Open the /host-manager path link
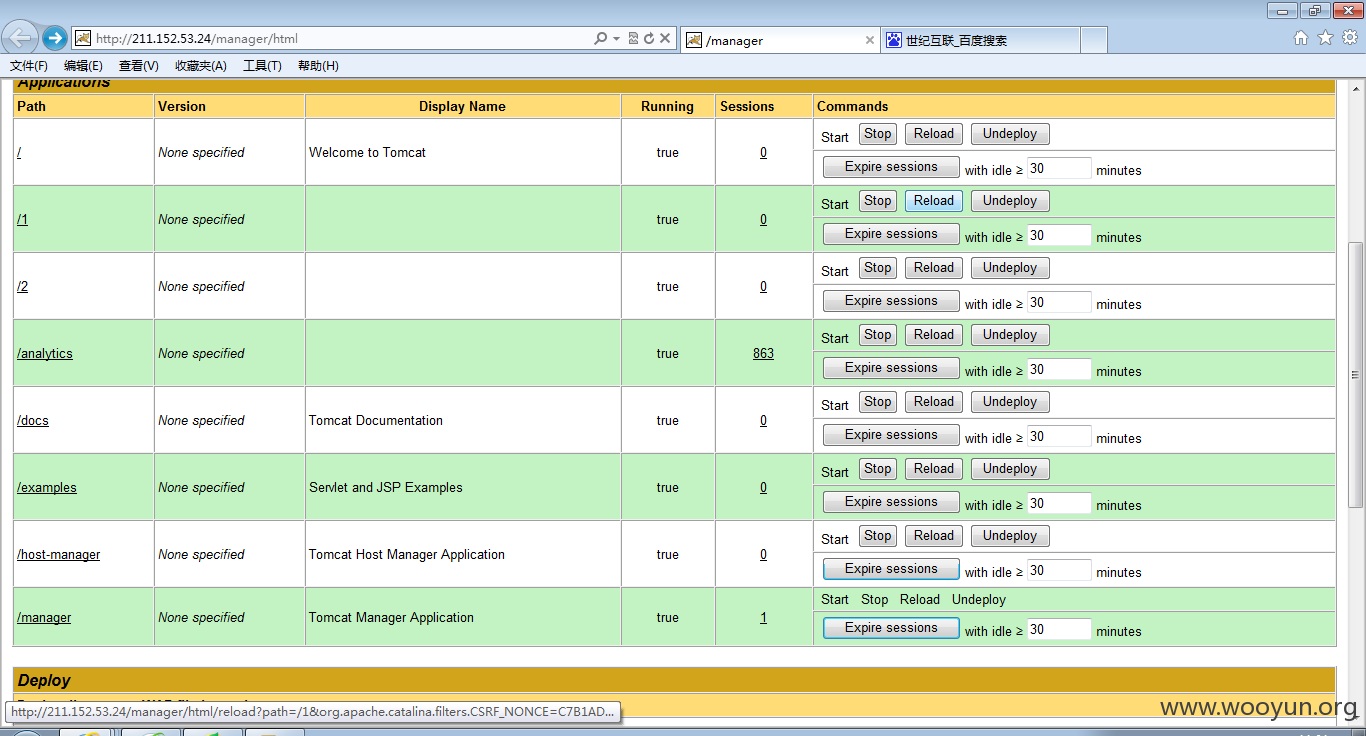This screenshot has width=1366, height=736. [x=58, y=555]
